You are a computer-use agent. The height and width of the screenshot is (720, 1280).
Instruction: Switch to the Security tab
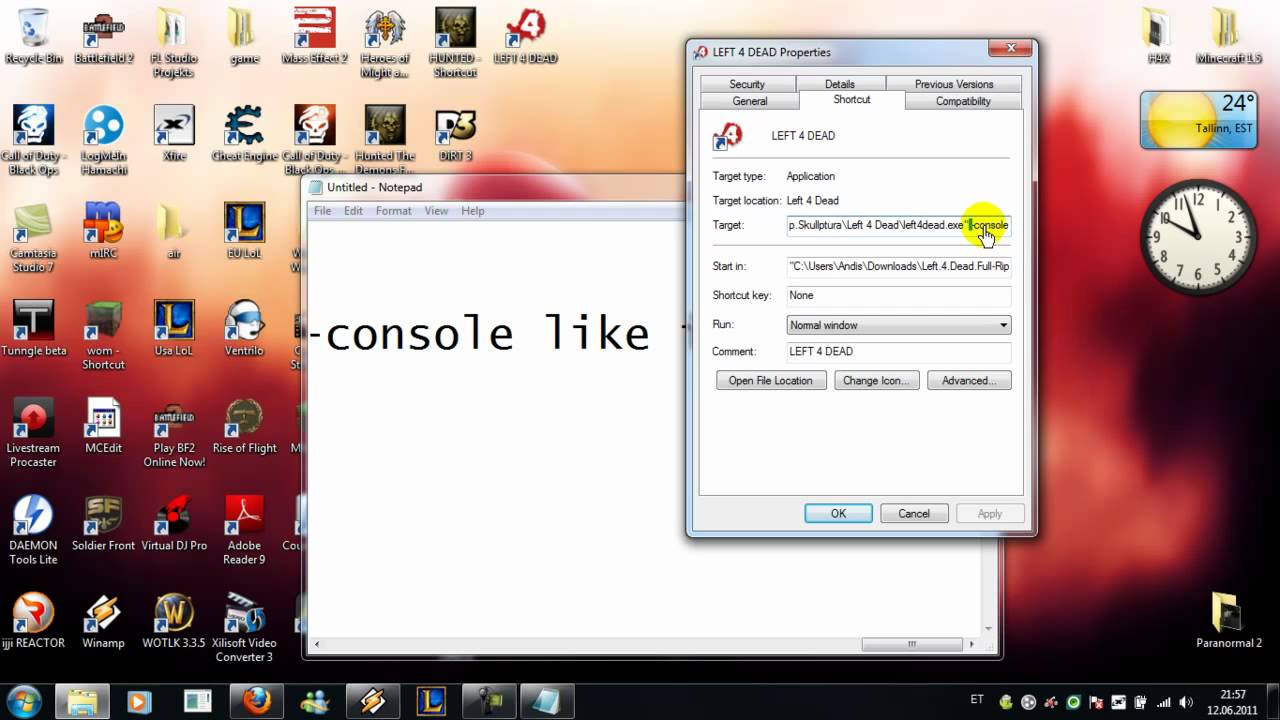pyautogui.click(x=747, y=84)
